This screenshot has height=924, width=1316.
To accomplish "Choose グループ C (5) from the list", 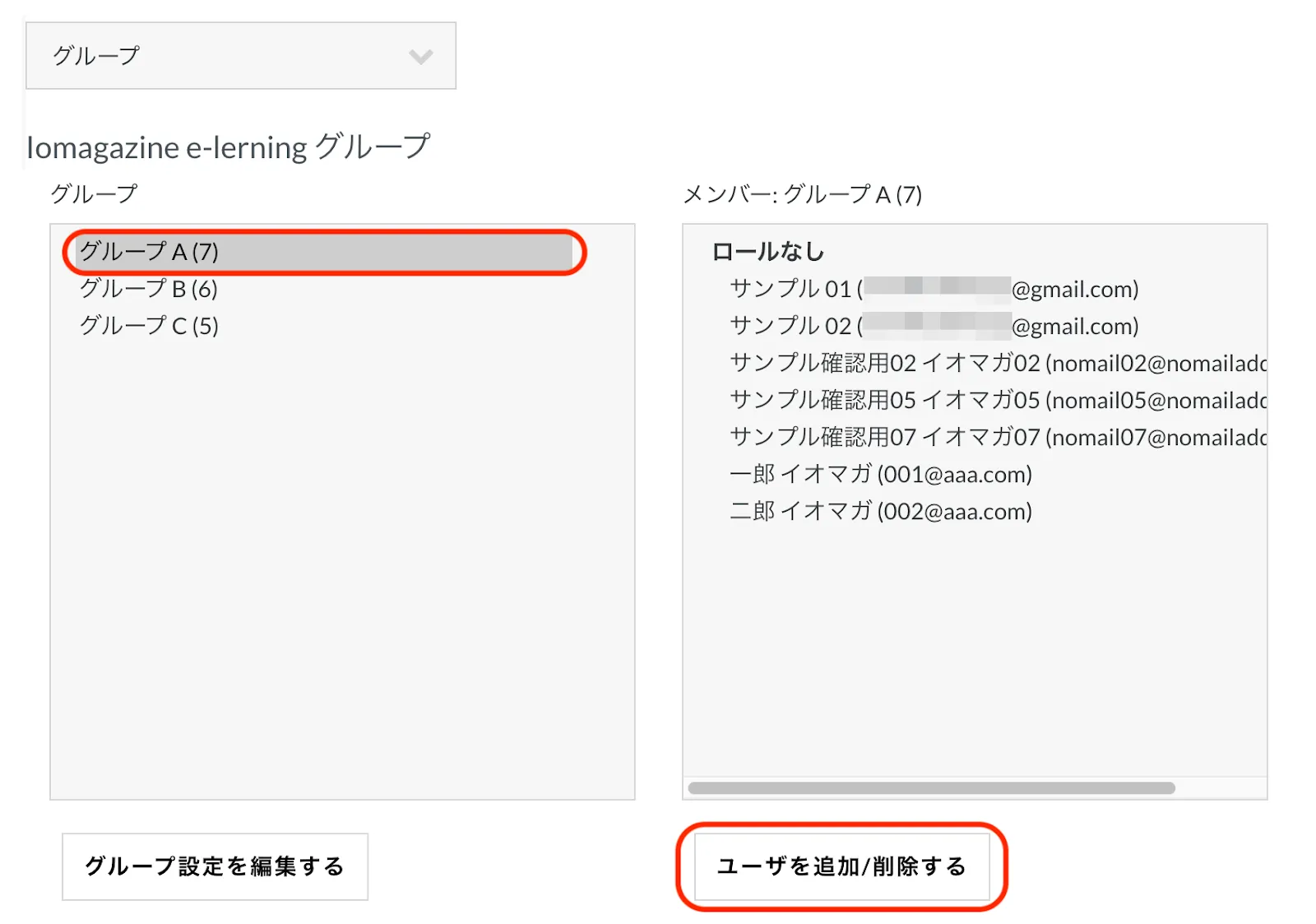I will 149,326.
